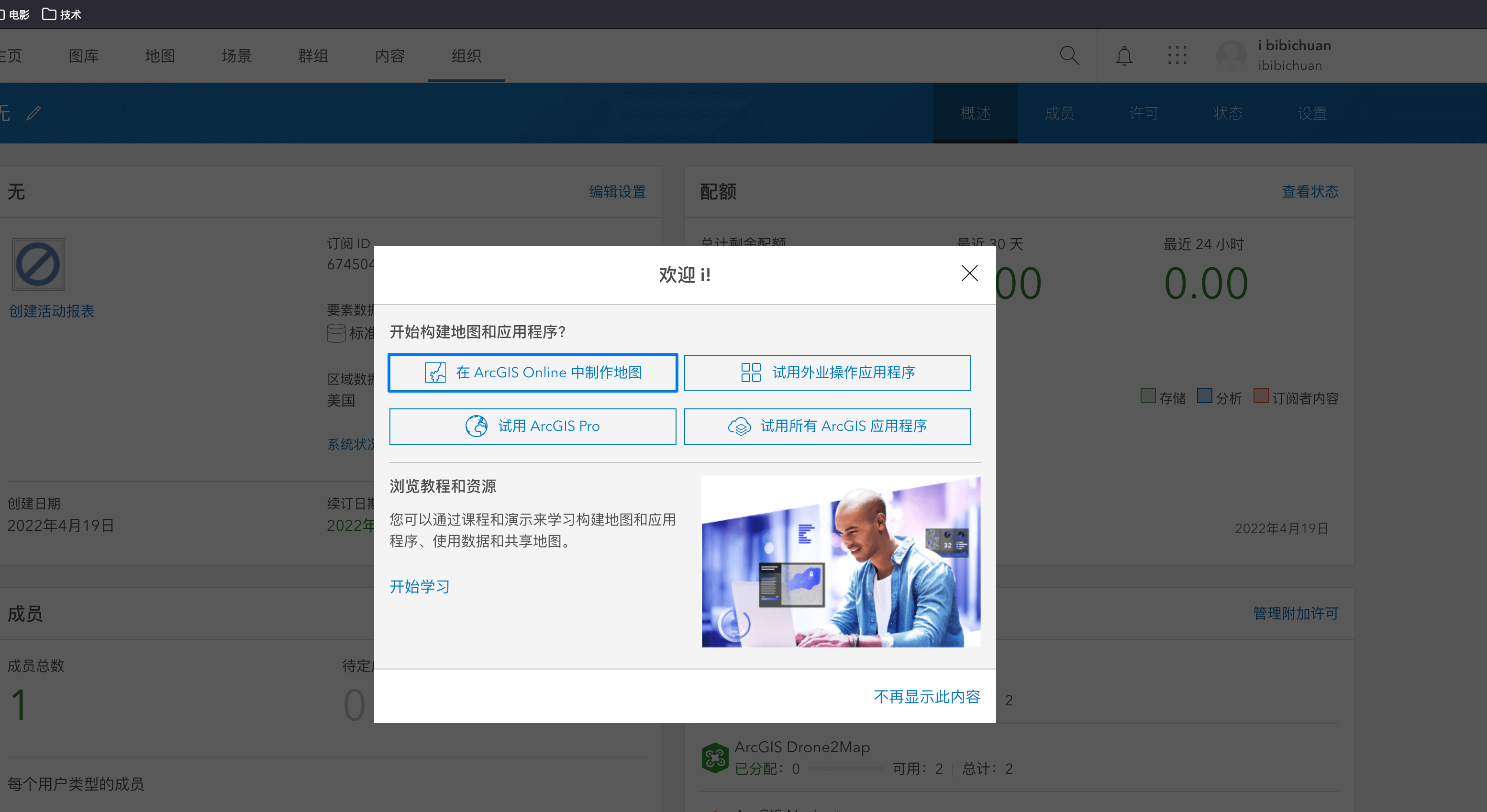Click the pencil edit icon

click(33, 113)
